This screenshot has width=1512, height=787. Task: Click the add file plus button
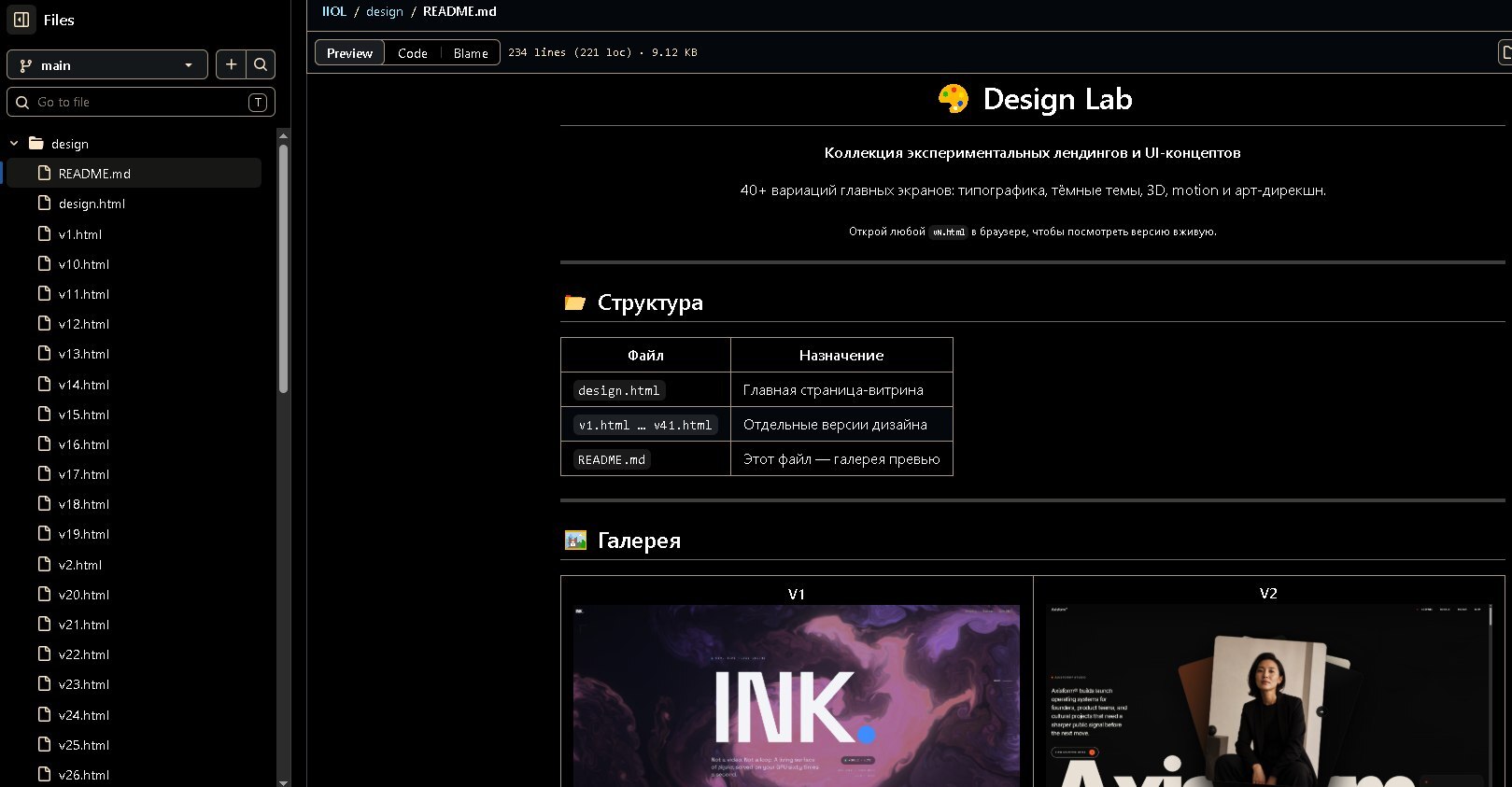231,64
